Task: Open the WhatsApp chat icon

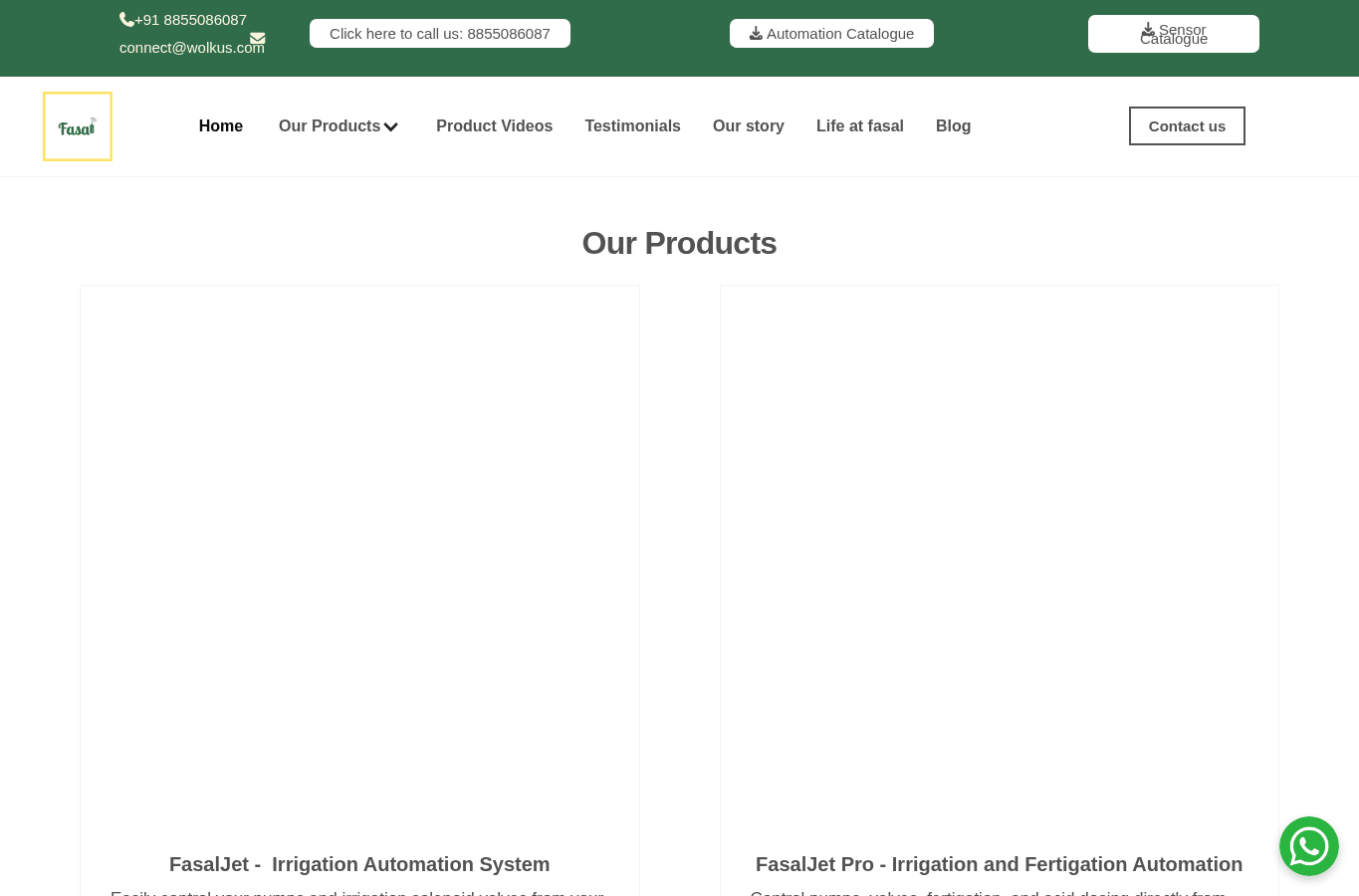Action: [x=1308, y=846]
